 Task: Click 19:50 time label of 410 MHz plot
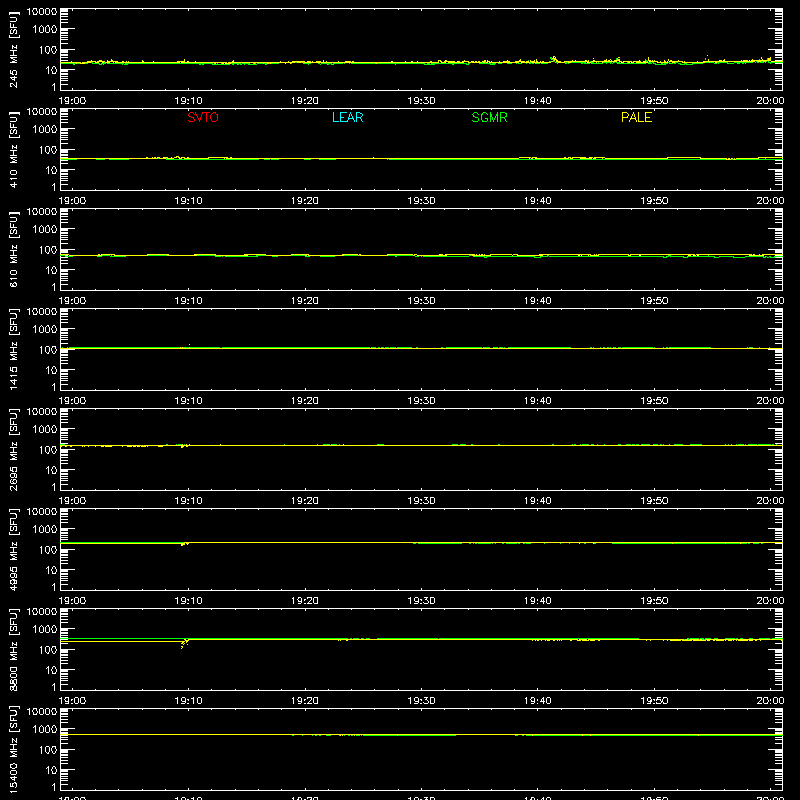[x=654, y=201]
